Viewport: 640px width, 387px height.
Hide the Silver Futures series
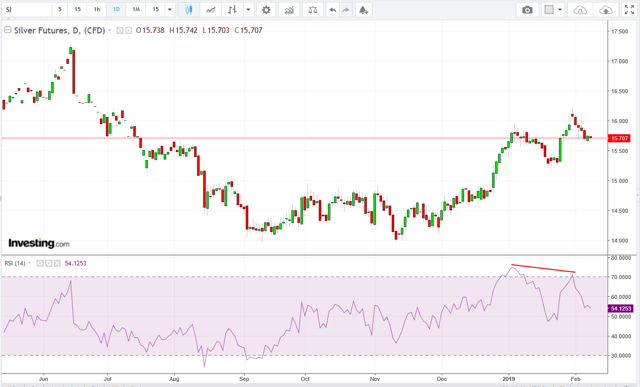120,30
